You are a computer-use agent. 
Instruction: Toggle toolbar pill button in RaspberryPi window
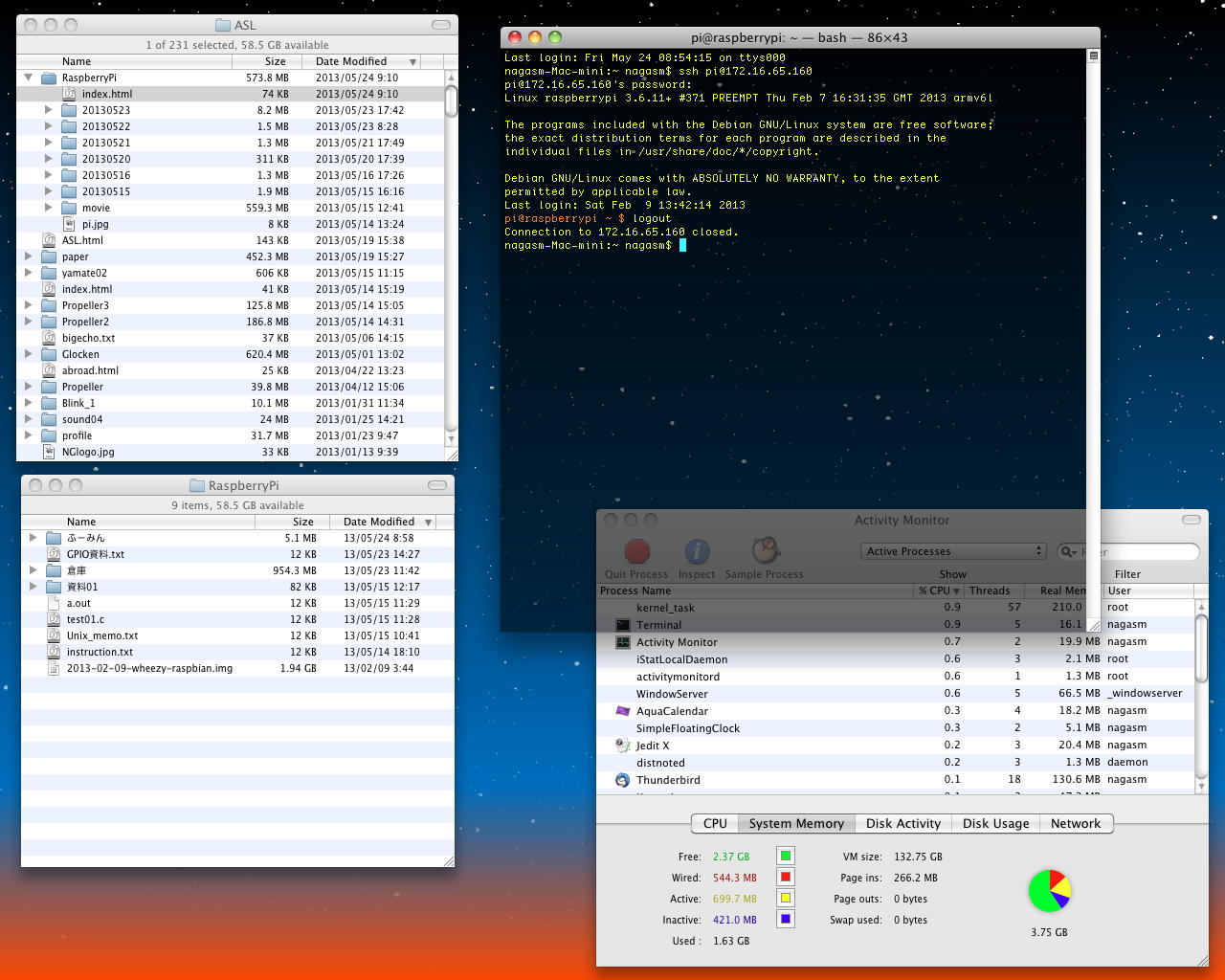(436, 485)
